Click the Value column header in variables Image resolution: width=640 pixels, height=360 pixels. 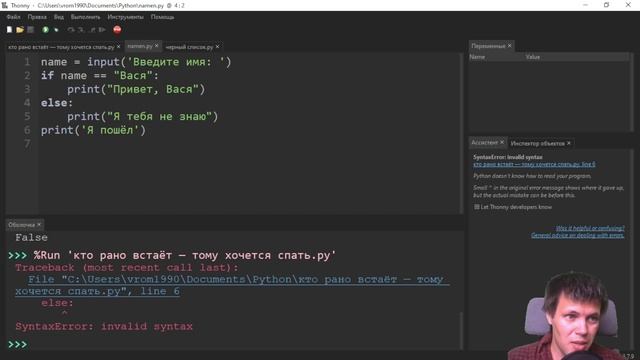532,57
